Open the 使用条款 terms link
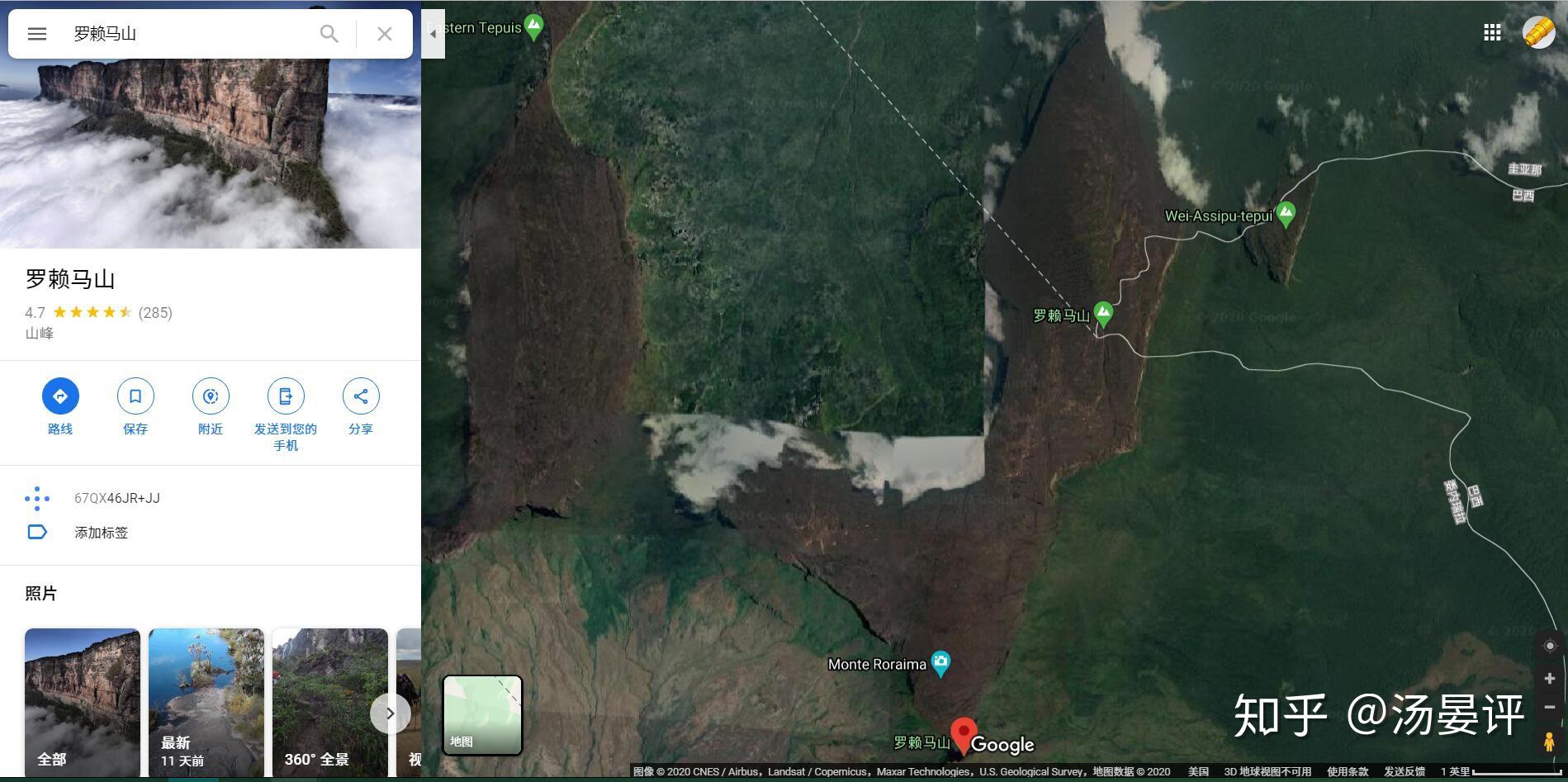Screen dimensions: 1568x782 coord(1348,772)
